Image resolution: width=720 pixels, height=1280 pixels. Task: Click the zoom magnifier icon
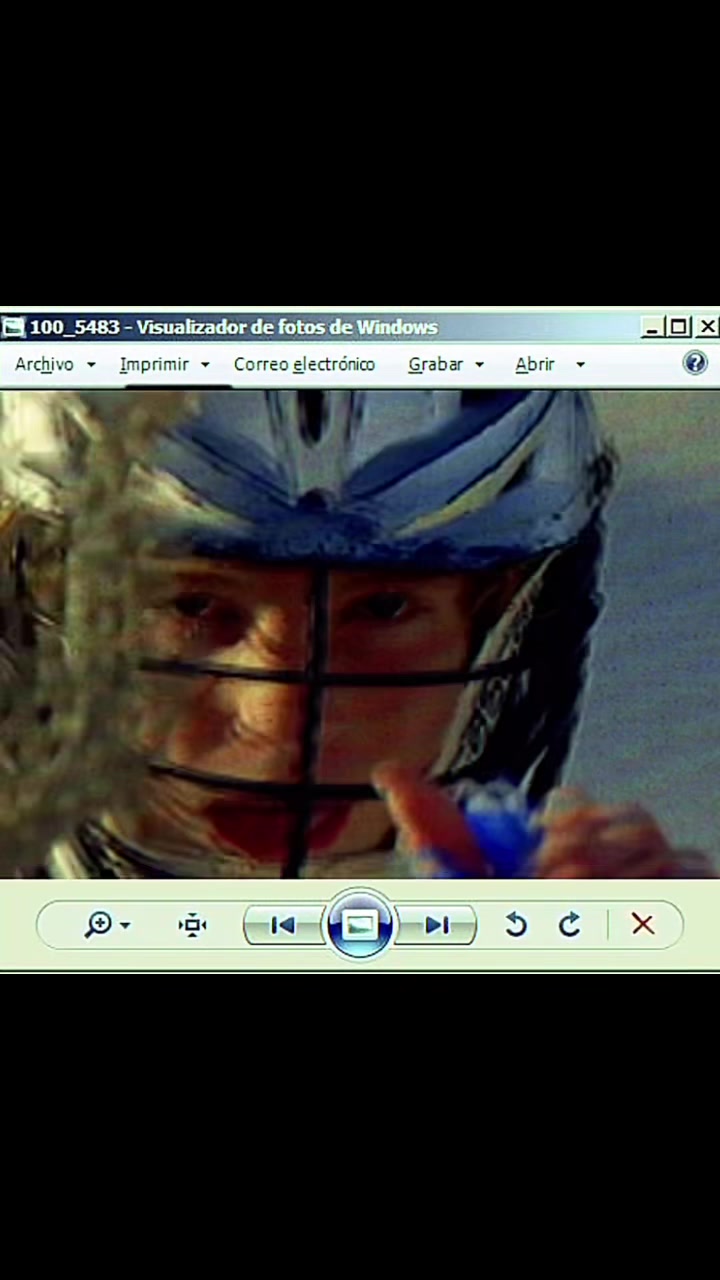(98, 924)
